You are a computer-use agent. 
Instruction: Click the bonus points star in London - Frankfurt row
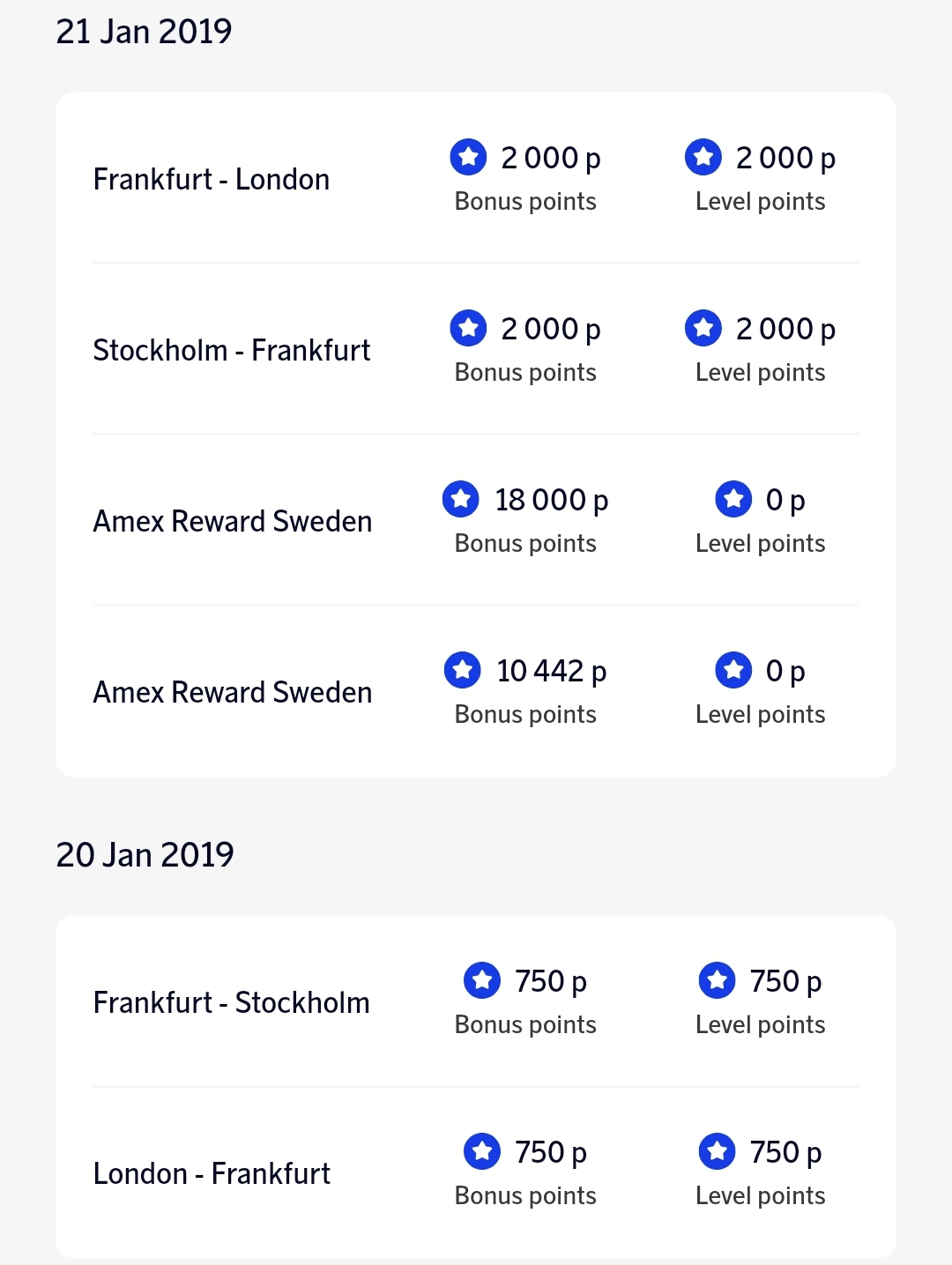(x=482, y=1152)
